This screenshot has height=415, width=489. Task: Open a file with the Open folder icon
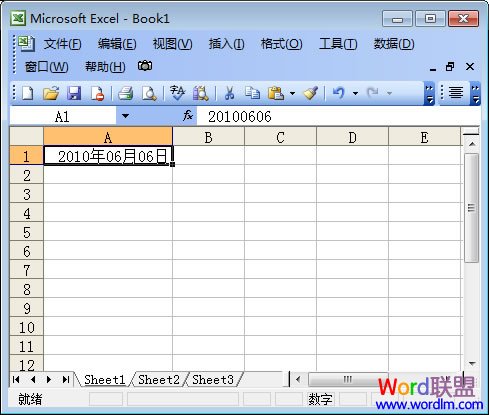pos(51,93)
